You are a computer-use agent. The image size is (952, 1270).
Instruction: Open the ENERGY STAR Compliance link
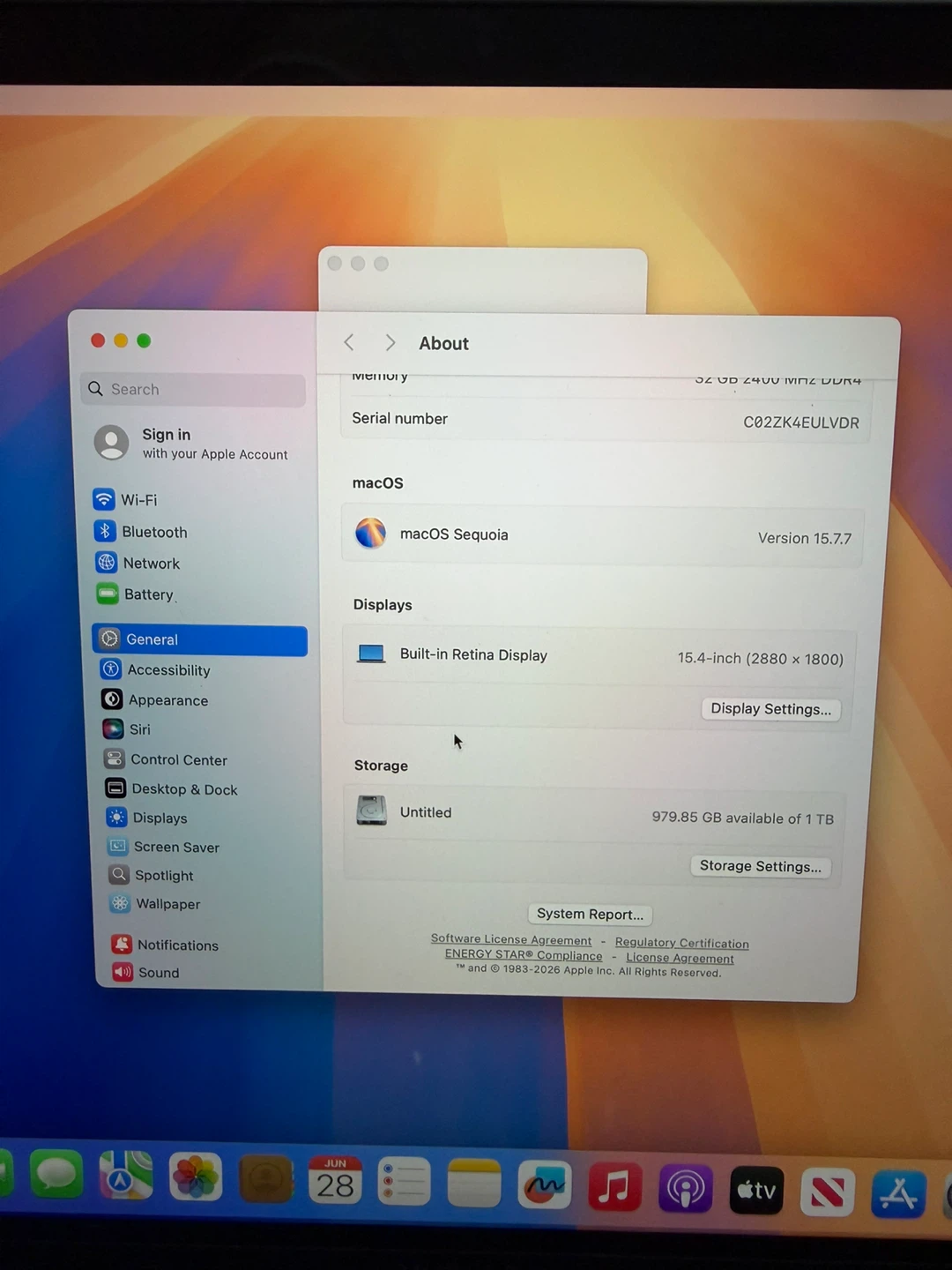[524, 954]
